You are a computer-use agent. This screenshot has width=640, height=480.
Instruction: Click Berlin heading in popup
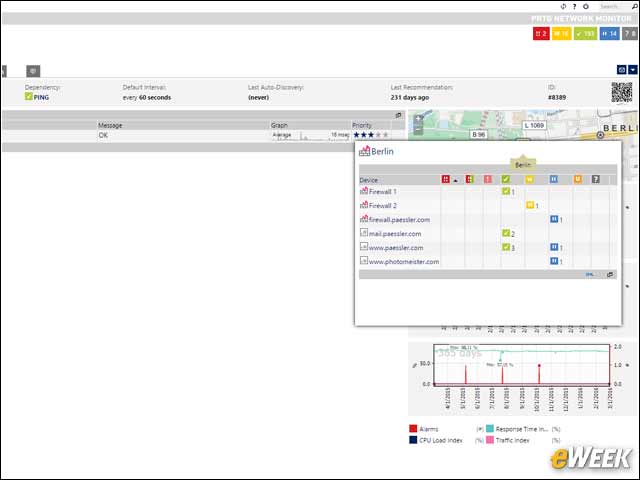(382, 151)
